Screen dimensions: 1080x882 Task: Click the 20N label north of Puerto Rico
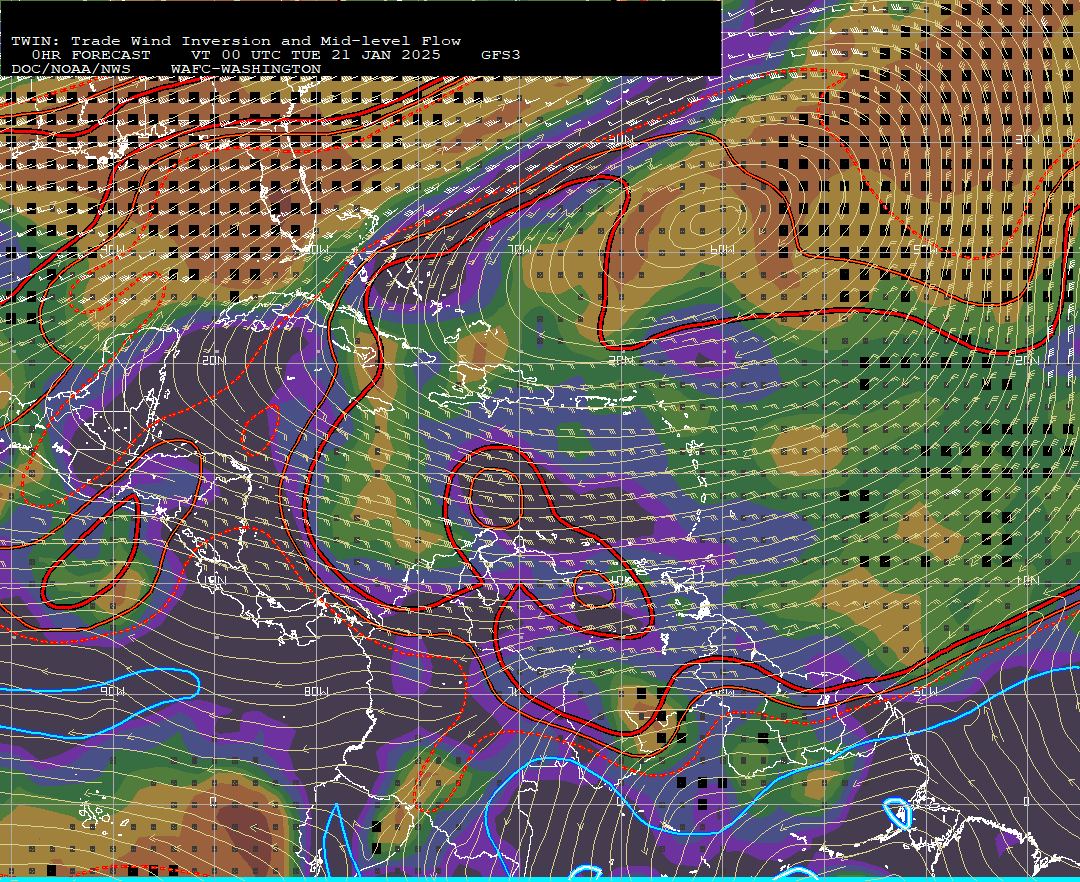coord(621,360)
